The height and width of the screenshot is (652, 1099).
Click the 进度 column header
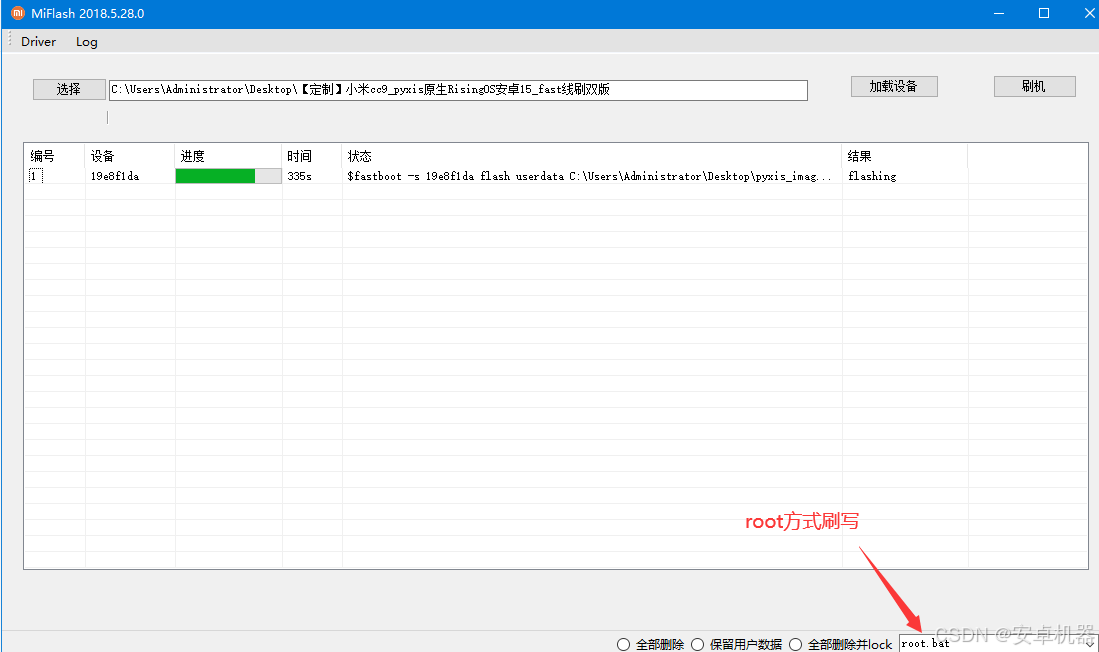click(x=228, y=156)
